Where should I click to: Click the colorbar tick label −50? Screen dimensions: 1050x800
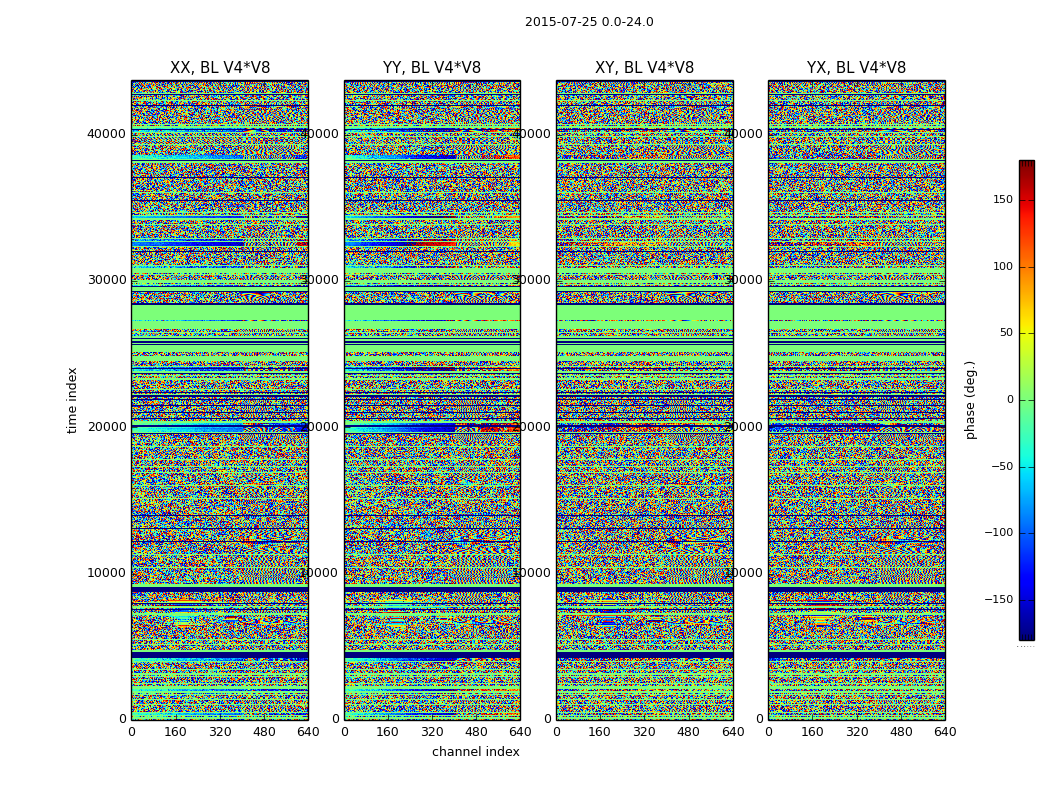coord(1001,466)
